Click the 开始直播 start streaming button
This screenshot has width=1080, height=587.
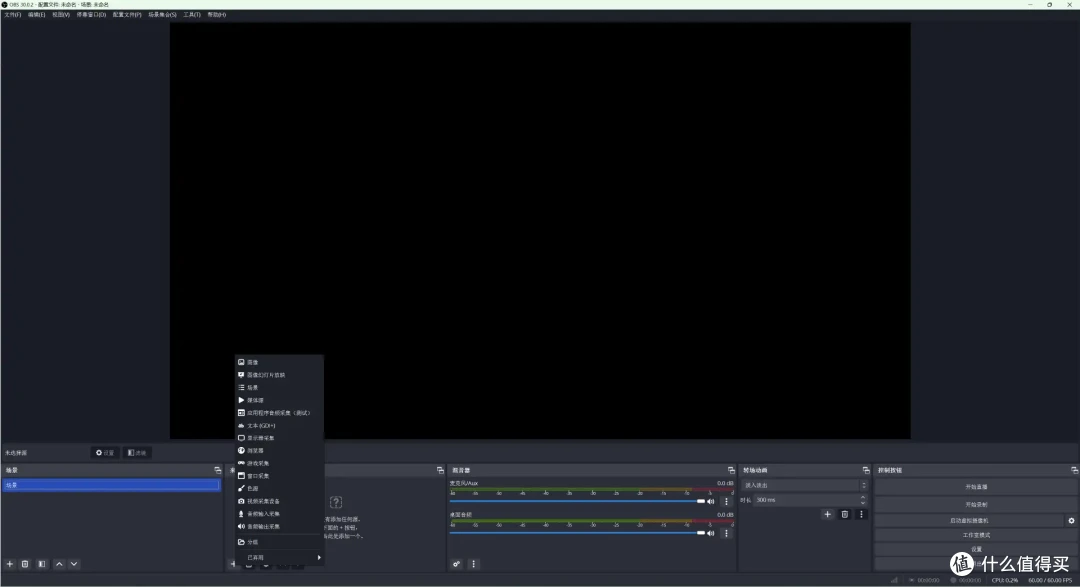976,487
